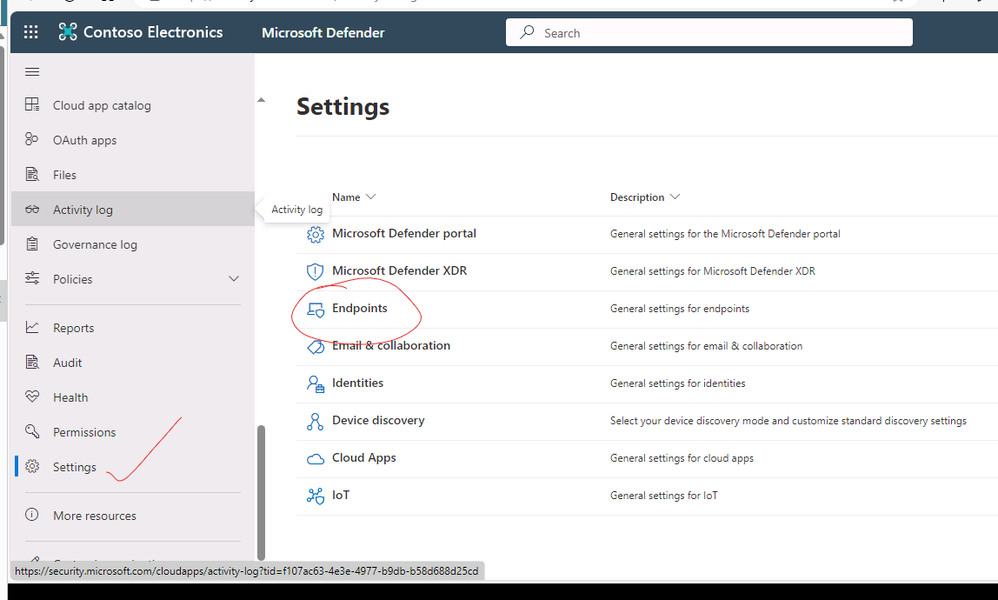
Task: Collapse the navigation with hamburger icon
Action: [32, 72]
